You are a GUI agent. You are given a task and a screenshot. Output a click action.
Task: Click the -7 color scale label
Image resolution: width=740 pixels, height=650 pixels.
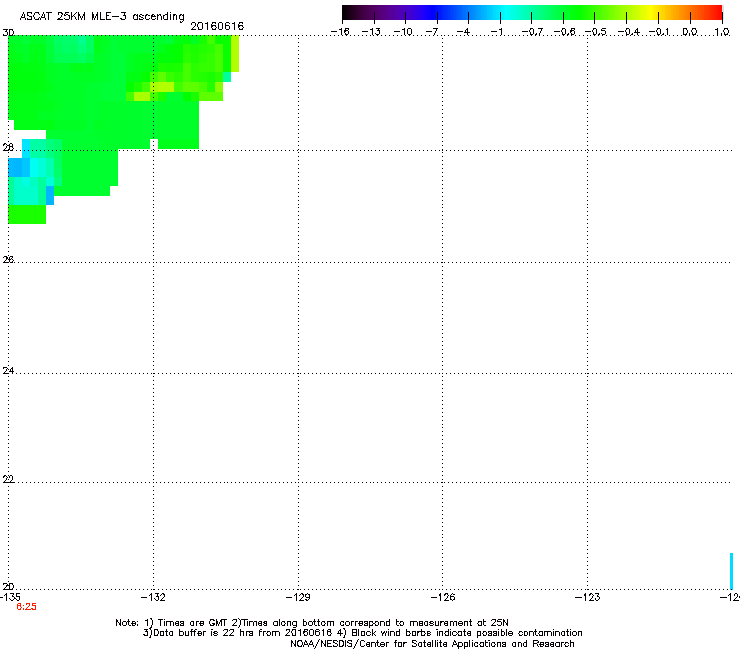point(432,32)
